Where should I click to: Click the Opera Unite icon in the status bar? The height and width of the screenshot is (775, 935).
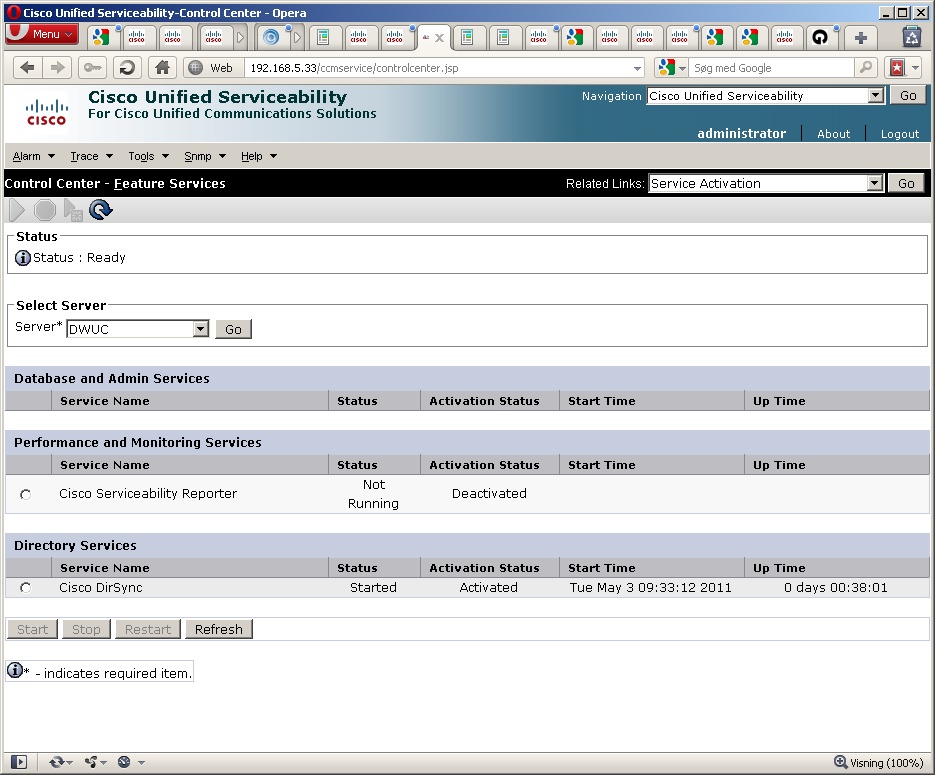click(x=91, y=762)
